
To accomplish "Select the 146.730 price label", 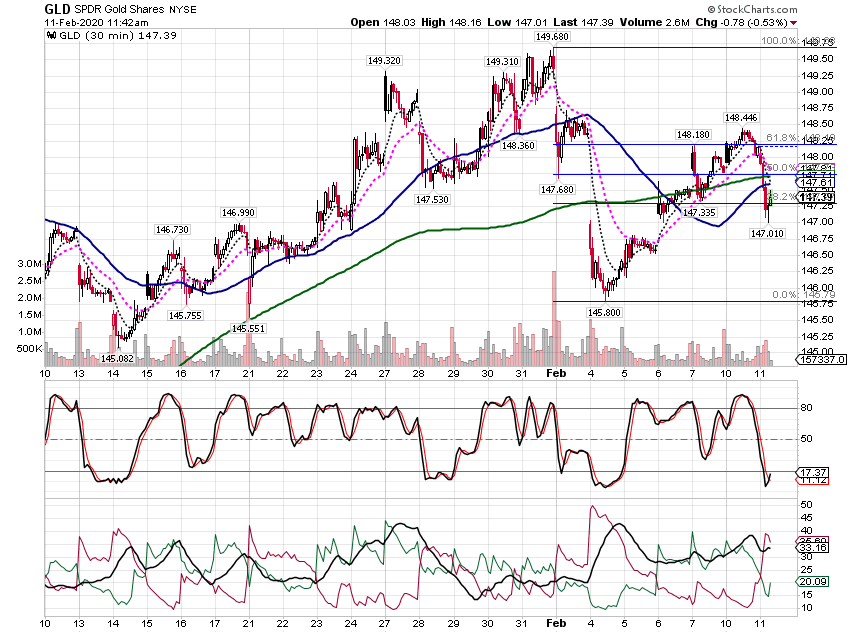I will pyautogui.click(x=172, y=230).
